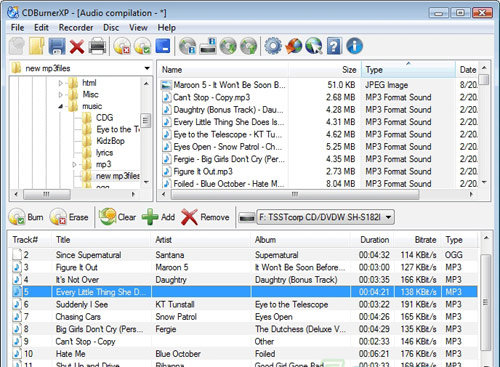The image size is (500, 367).
Task: Open help with the question mark icon
Action: tap(334, 46)
